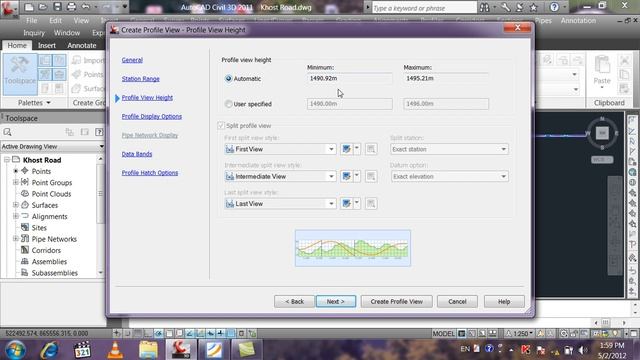The height and width of the screenshot is (360, 640).
Task: Click the Toolspace panel help icon
Action: [99, 132]
